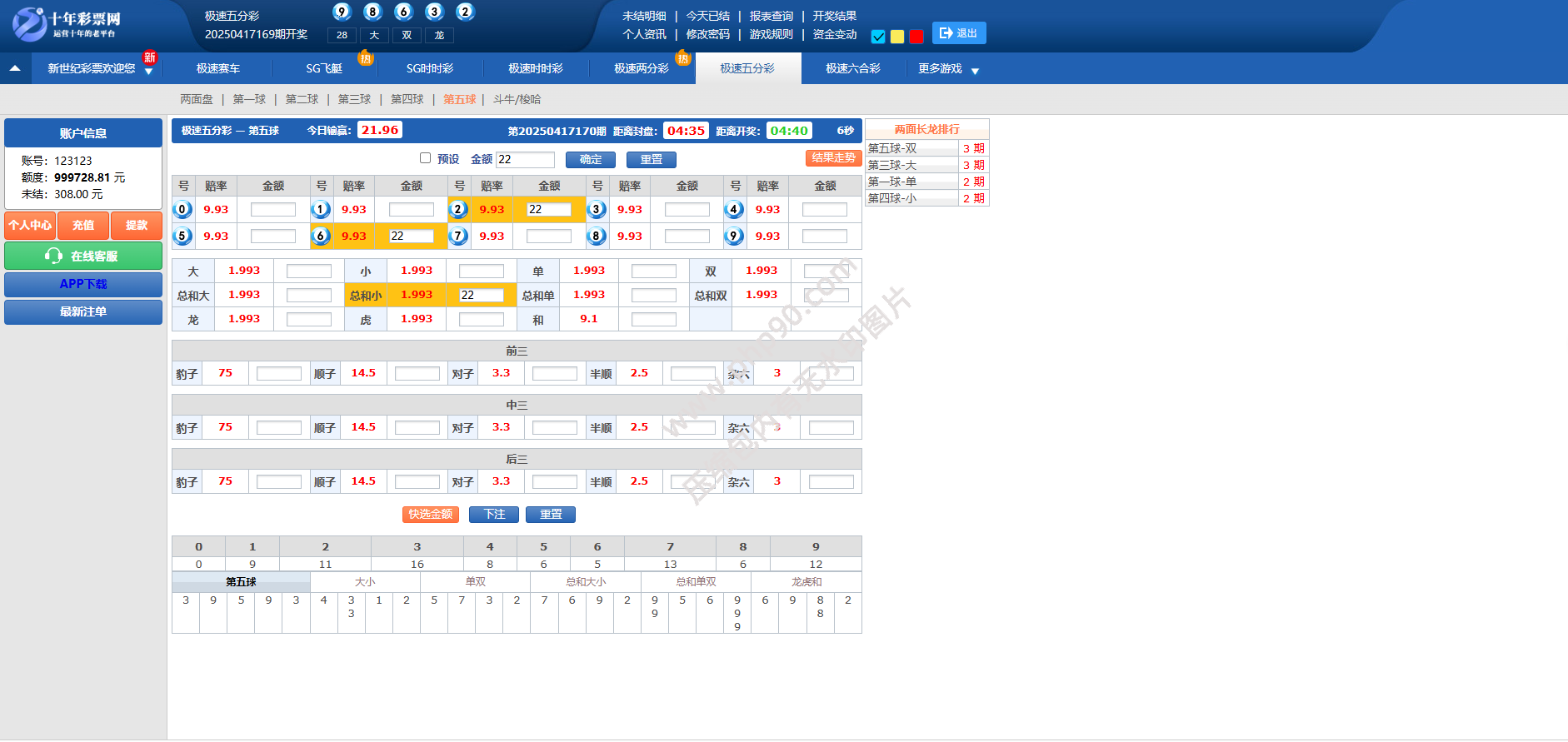
Task: Collapse the navigation with the up arrow
Action: 15,68
